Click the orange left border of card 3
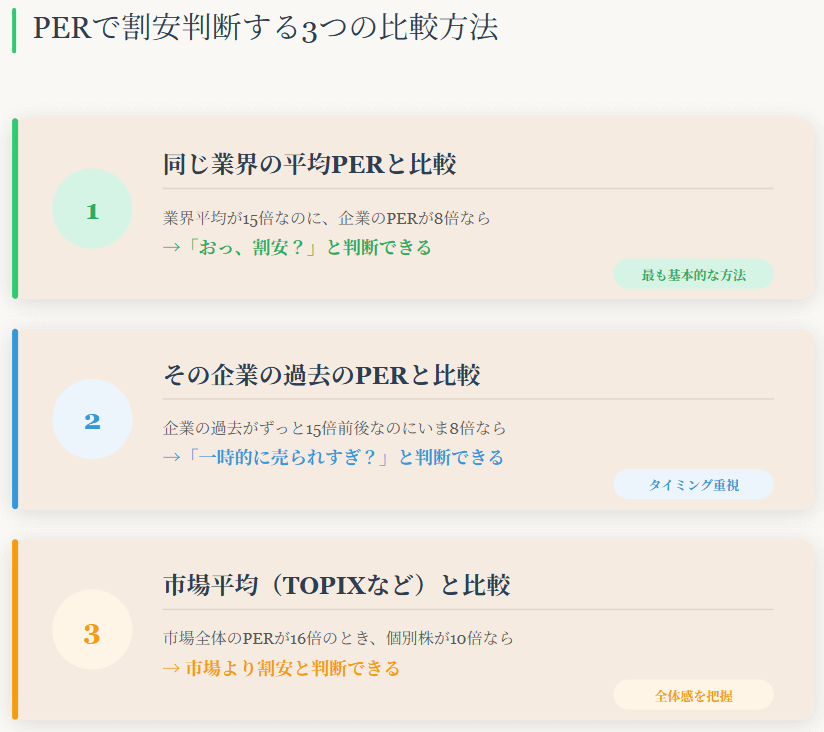Image resolution: width=824 pixels, height=732 pixels. (x=15, y=629)
